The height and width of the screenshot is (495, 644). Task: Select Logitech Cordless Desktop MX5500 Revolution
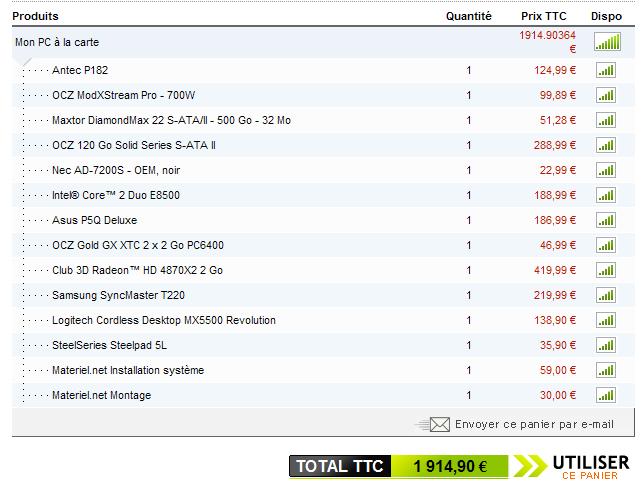click(x=164, y=321)
